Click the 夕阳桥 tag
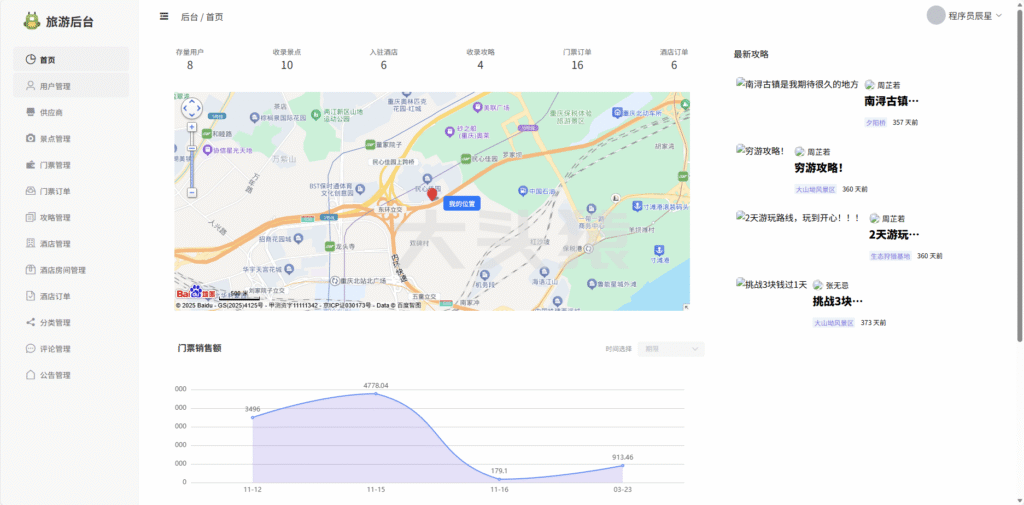1024x505 pixels. pyautogui.click(x=876, y=122)
